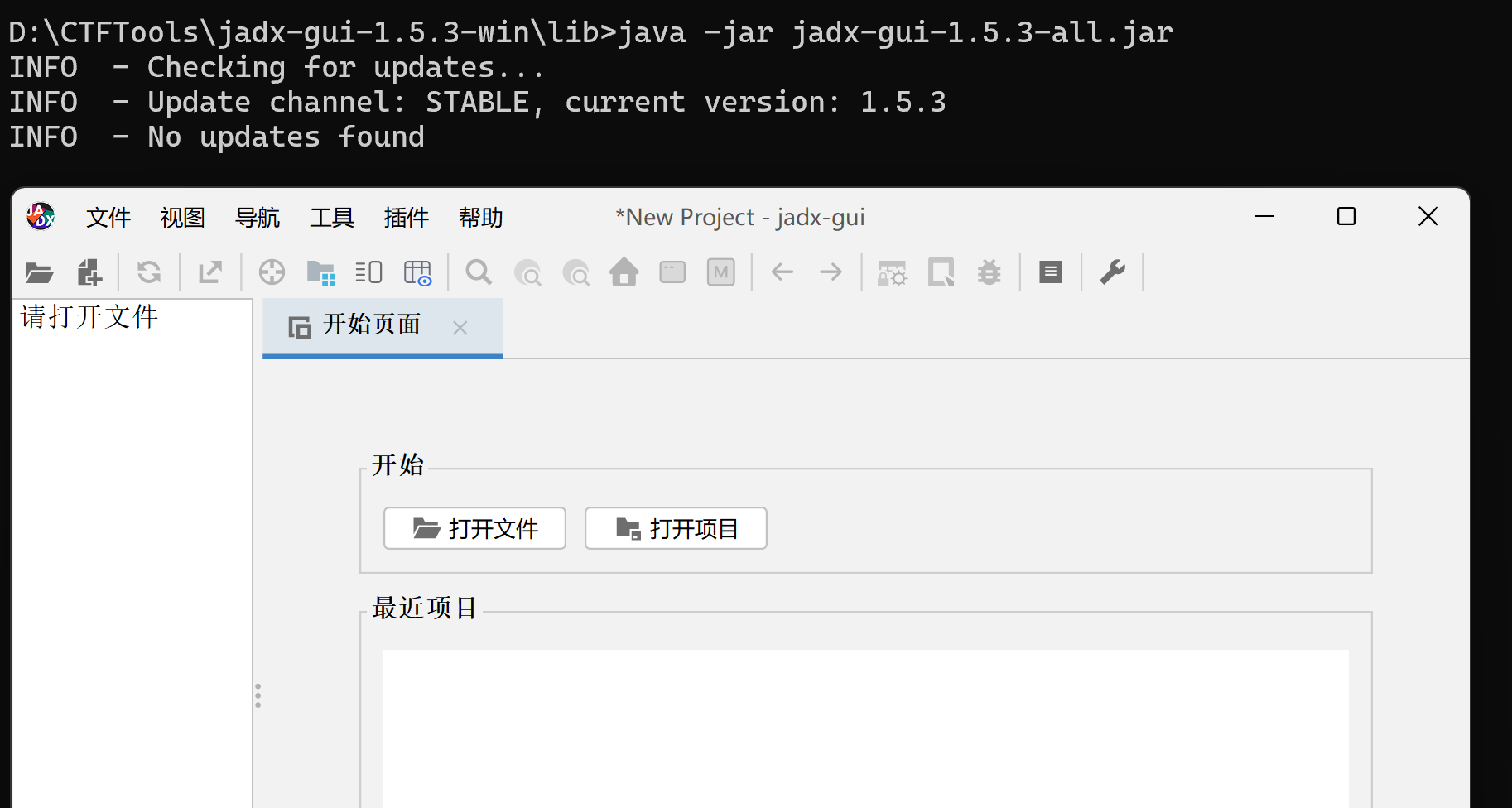
Task: Click the deobfuscation gear toolbar icon
Action: pyautogui.click(x=892, y=272)
